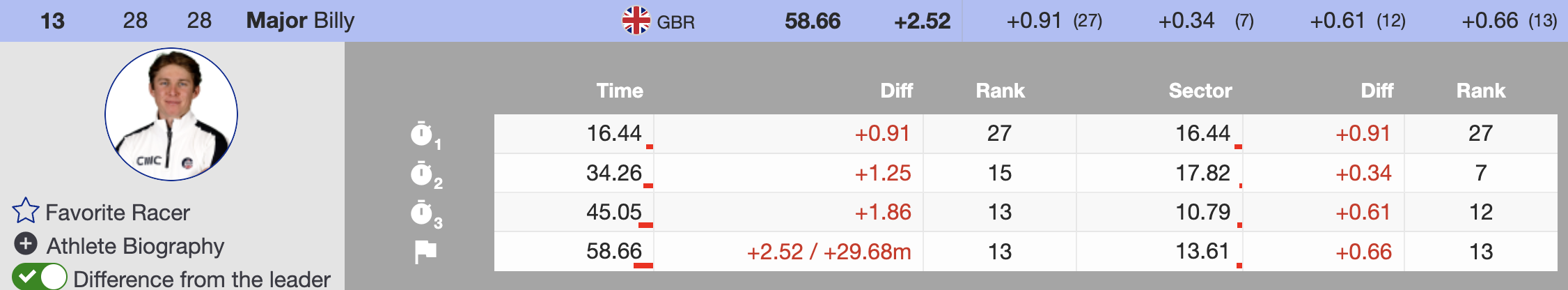Click the third intermediate stopwatch icon

pyautogui.click(x=421, y=212)
